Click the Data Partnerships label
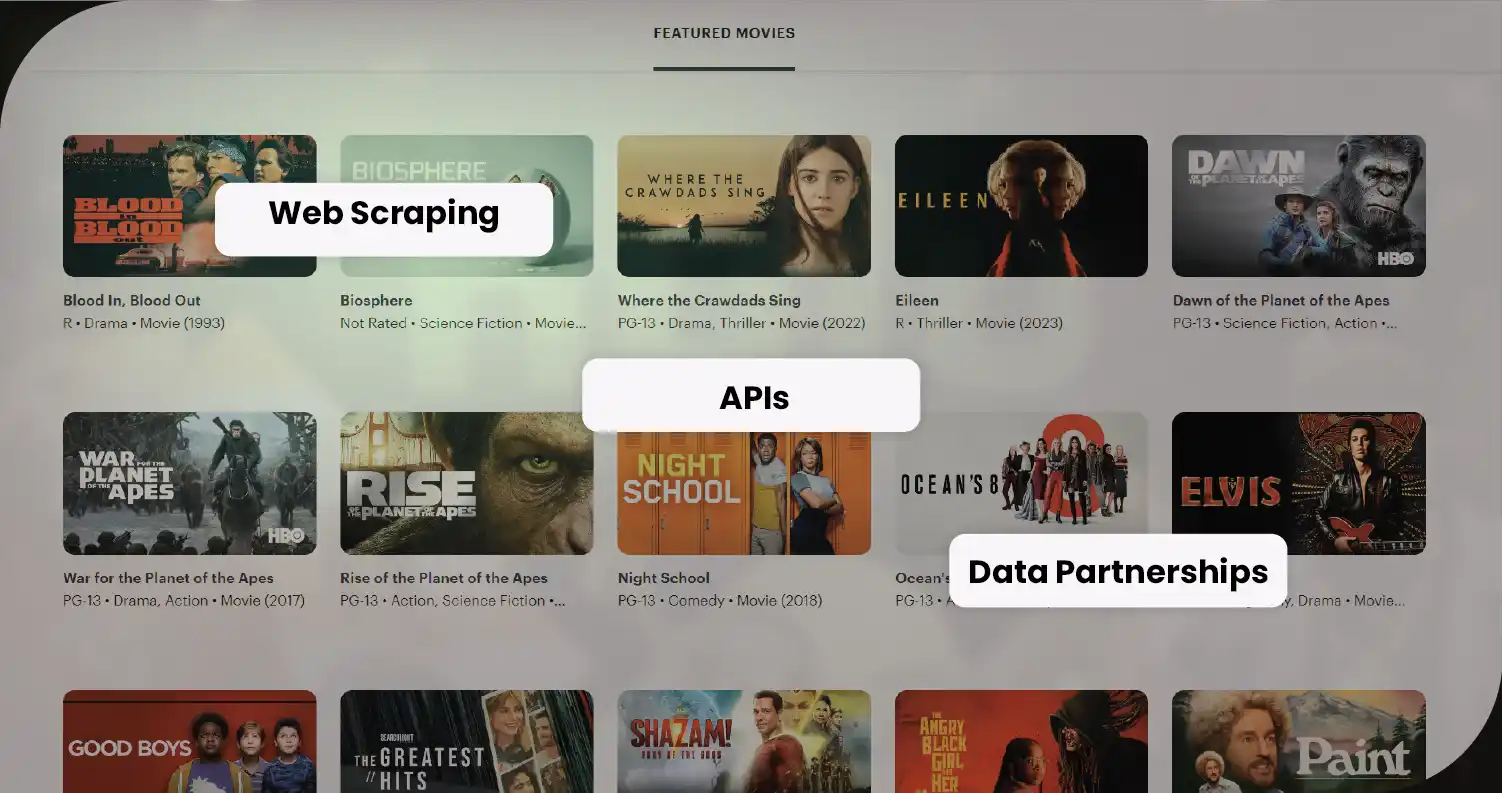Image resolution: width=1503 pixels, height=793 pixels. [1117, 572]
